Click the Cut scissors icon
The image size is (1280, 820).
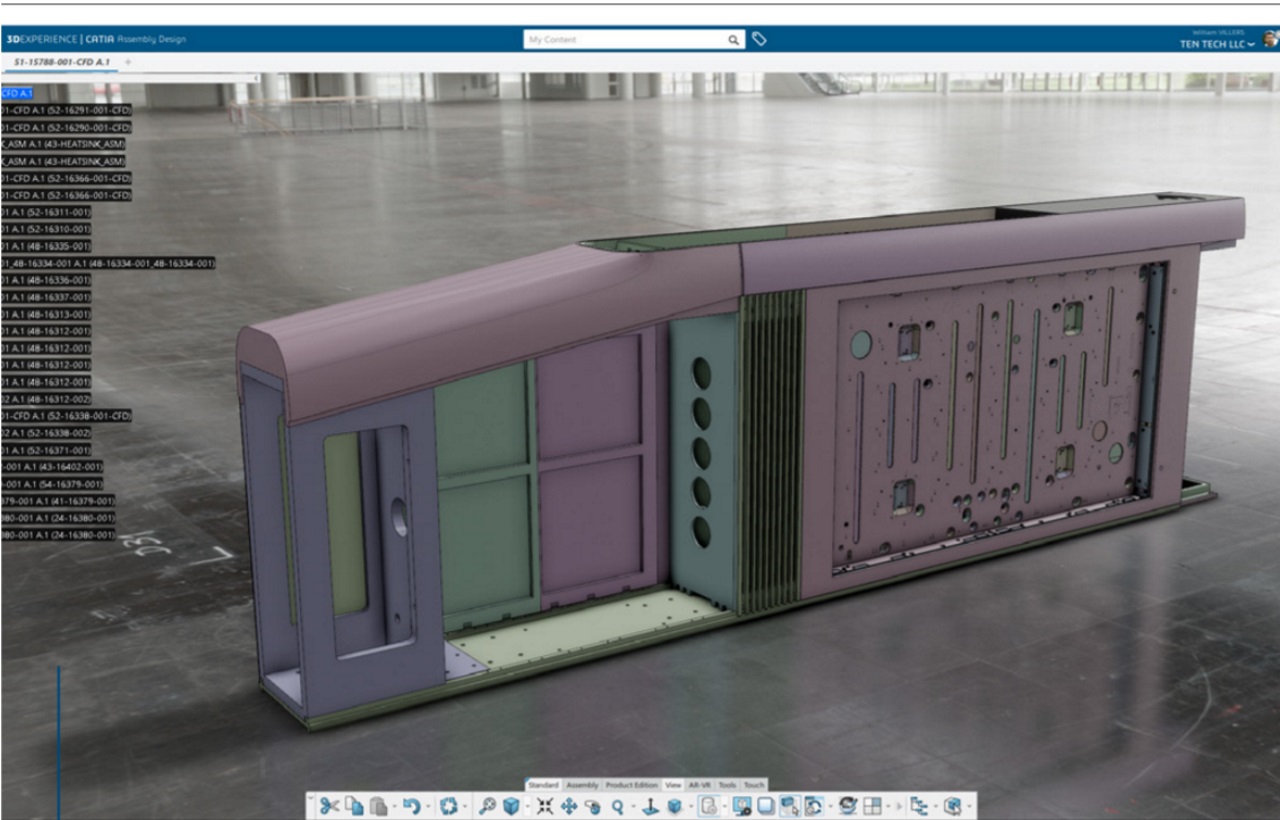pos(329,806)
